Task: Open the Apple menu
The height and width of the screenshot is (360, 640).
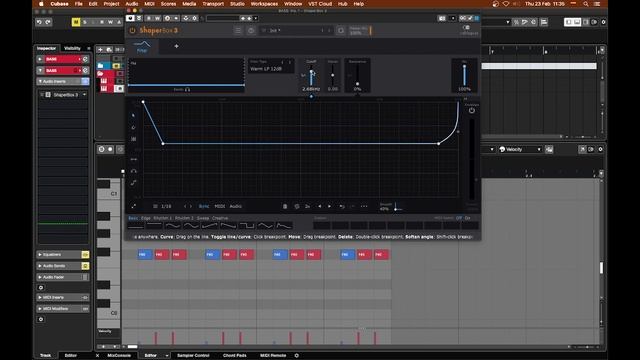Action: [41, 4]
